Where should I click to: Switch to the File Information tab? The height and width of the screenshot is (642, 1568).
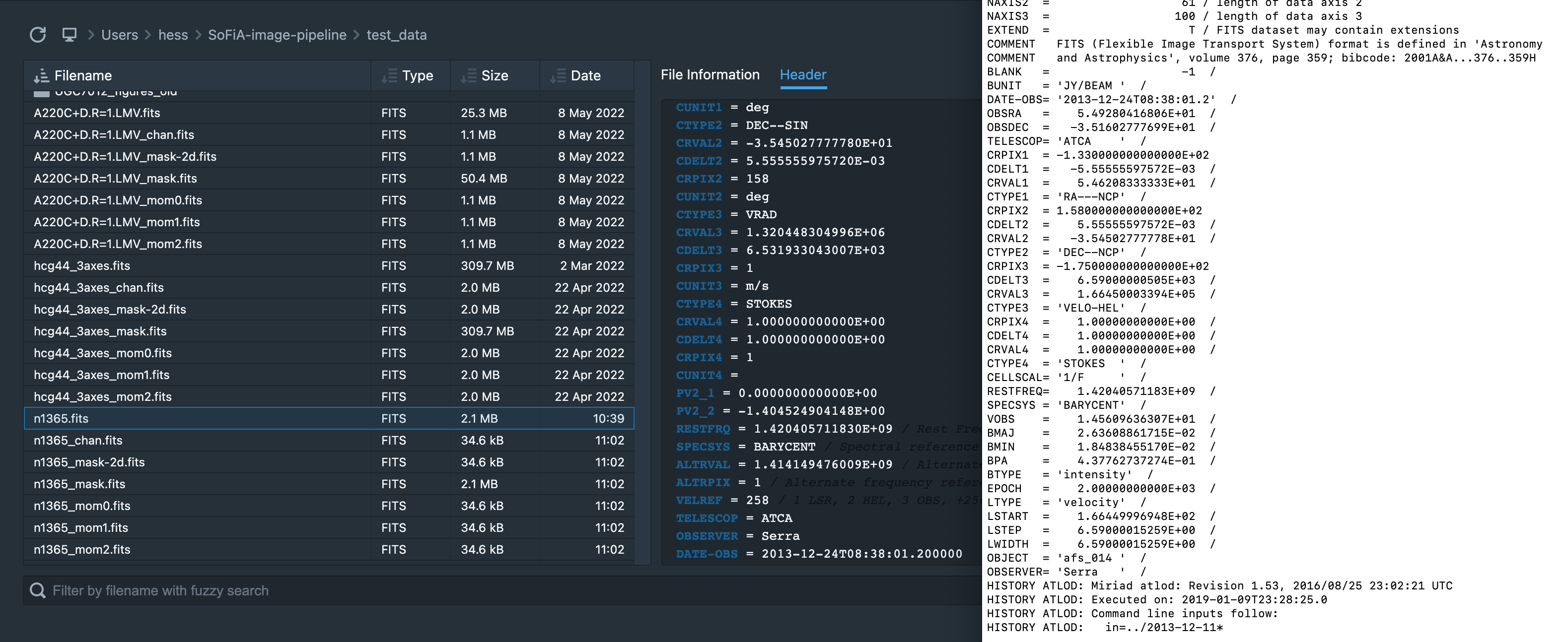tap(710, 74)
